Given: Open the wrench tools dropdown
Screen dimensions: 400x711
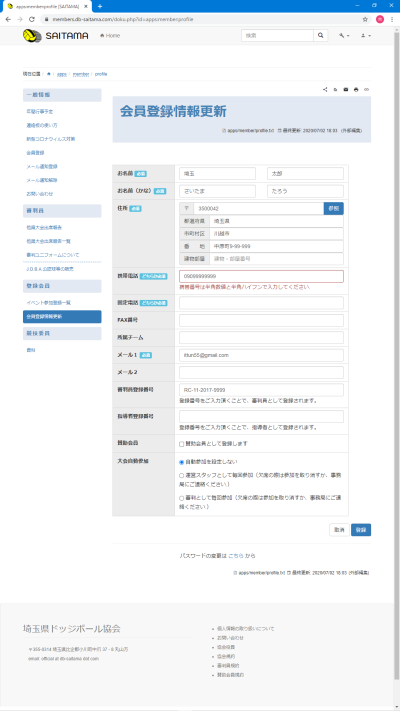Looking at the screenshot, I should tap(344, 36).
